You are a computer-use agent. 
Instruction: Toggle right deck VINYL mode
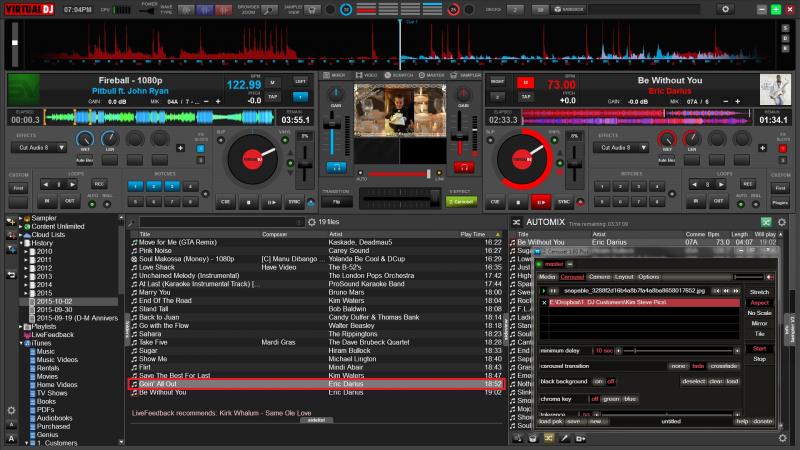coord(555,140)
